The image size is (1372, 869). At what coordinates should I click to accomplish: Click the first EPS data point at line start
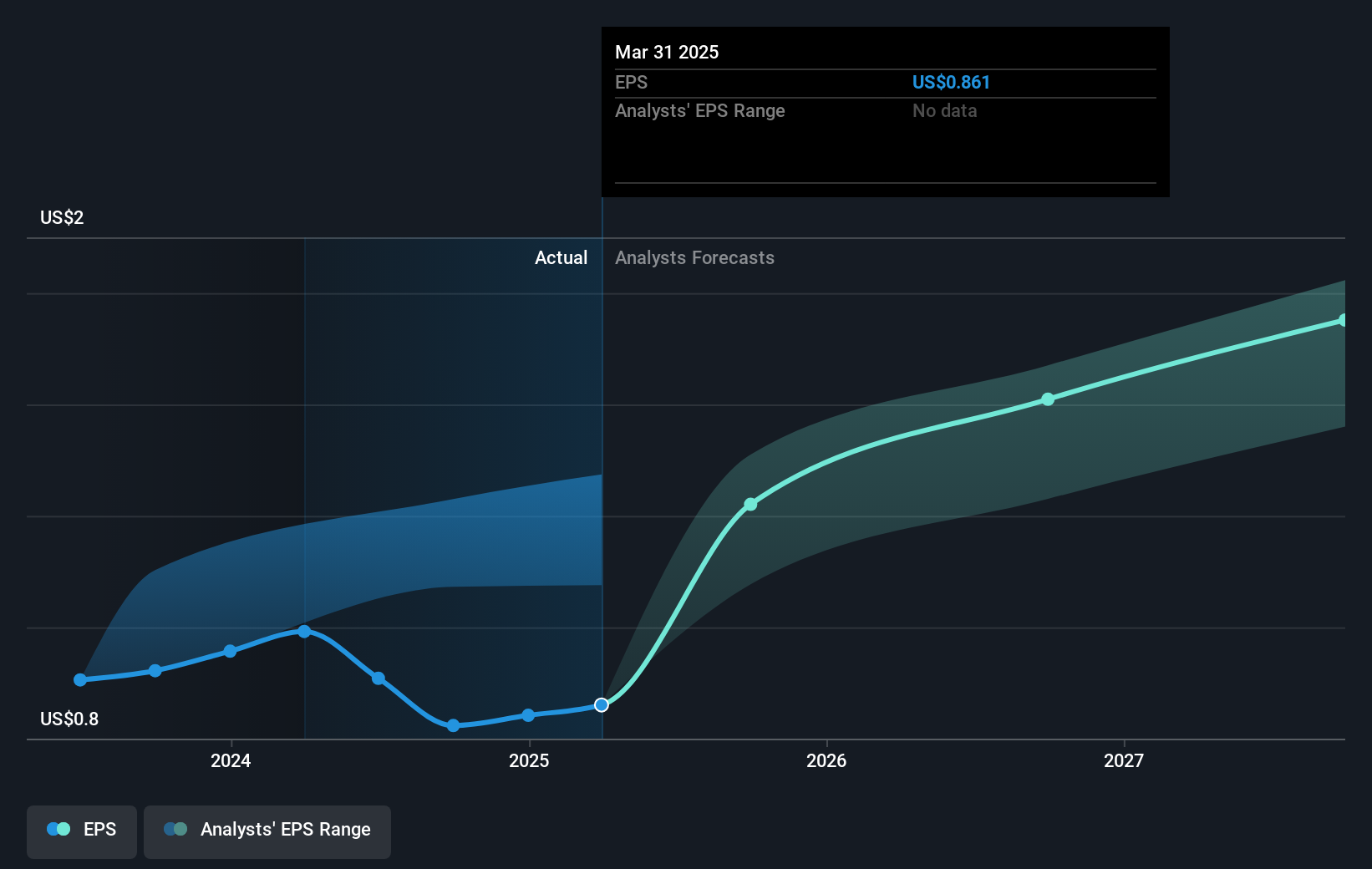point(80,680)
